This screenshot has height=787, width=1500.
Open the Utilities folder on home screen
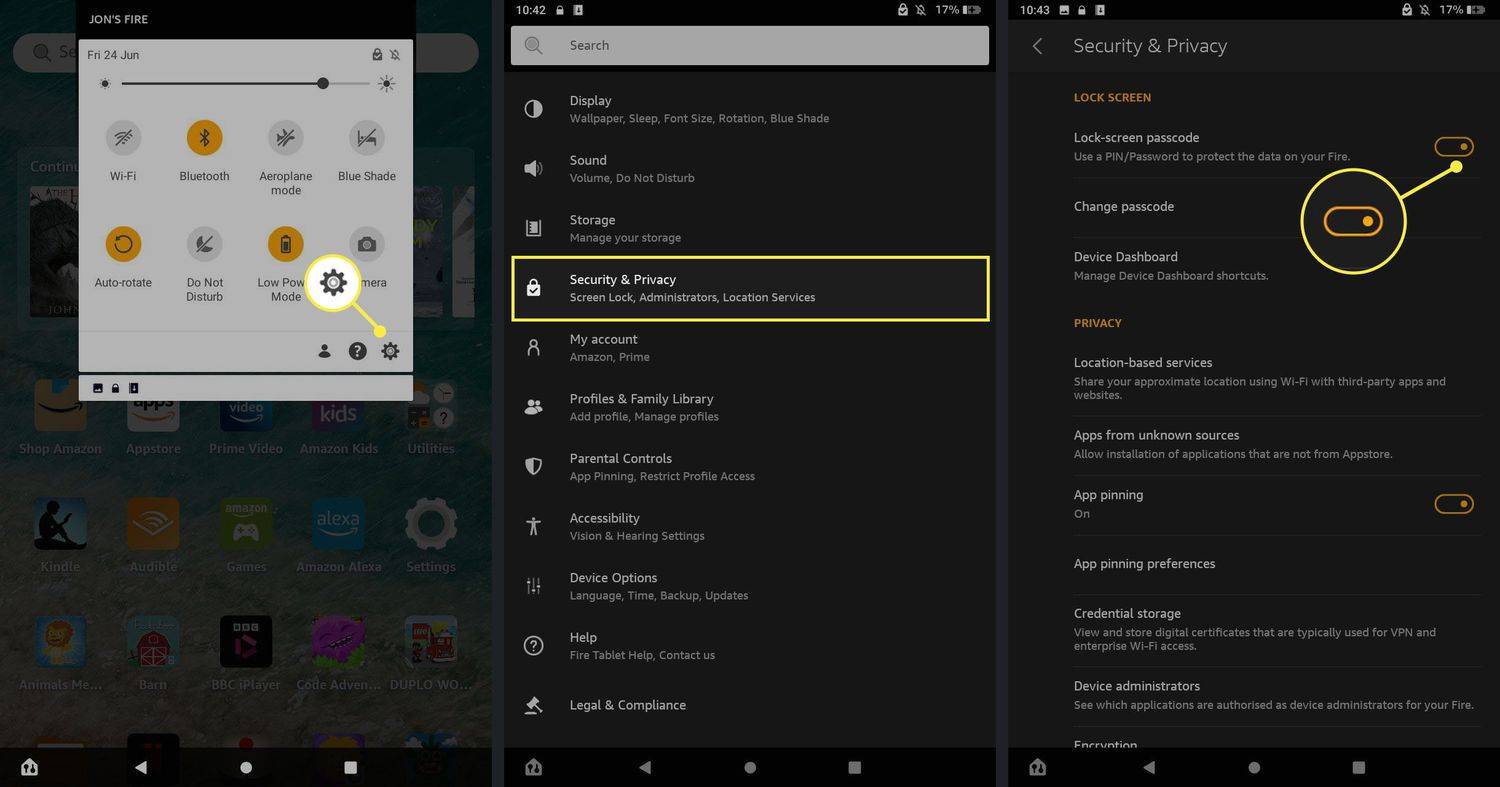(431, 417)
